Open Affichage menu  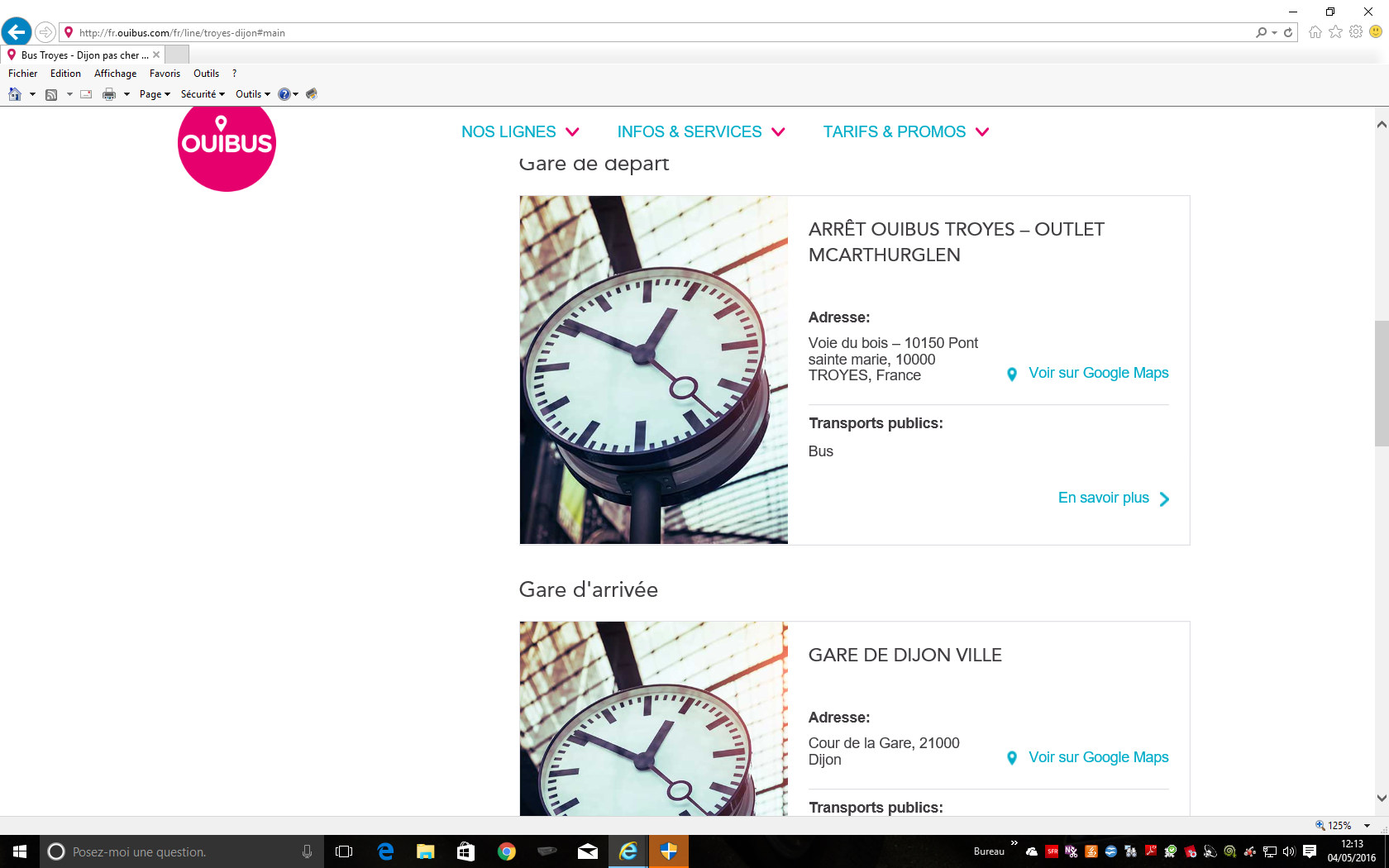[115, 74]
